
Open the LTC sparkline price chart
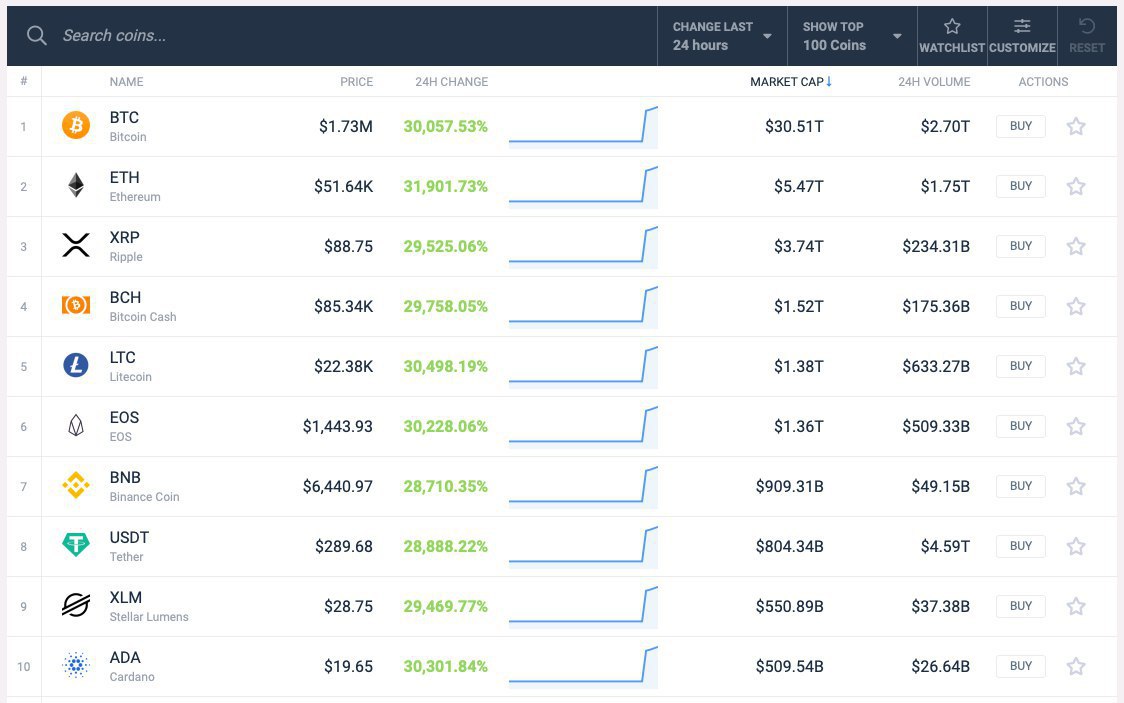(x=583, y=367)
